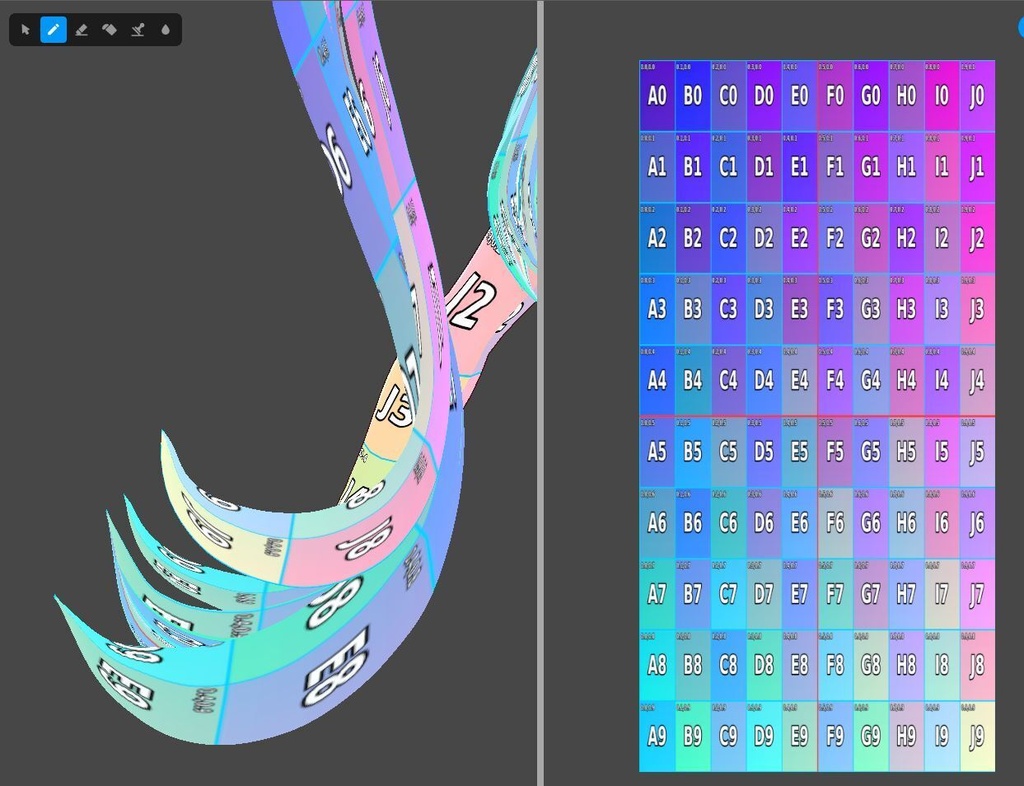Screen dimensions: 1024x786
Task: Click cell B1 in the UV grid
Action: [x=692, y=168]
